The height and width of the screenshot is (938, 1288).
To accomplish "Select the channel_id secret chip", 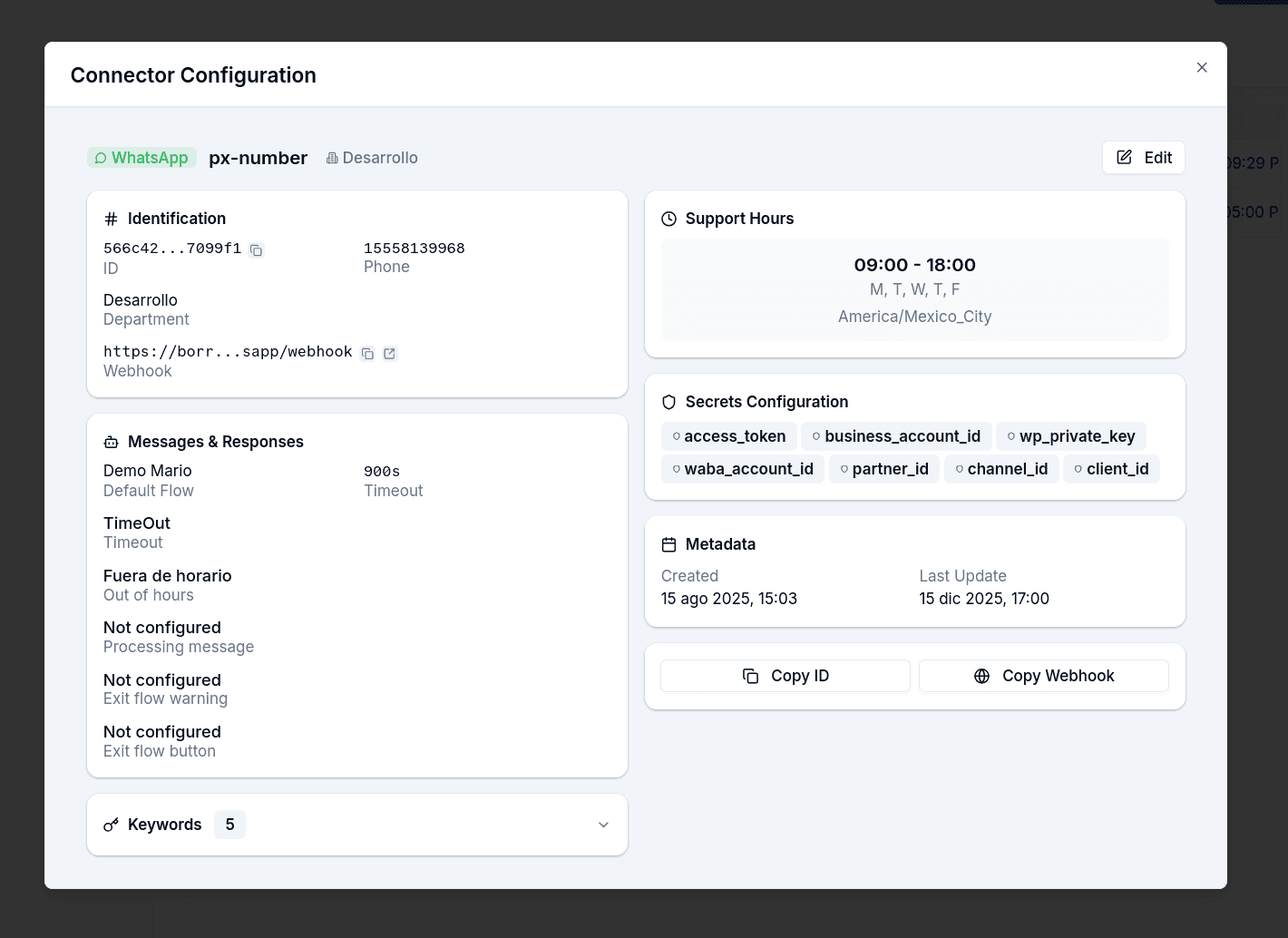I will (1001, 469).
